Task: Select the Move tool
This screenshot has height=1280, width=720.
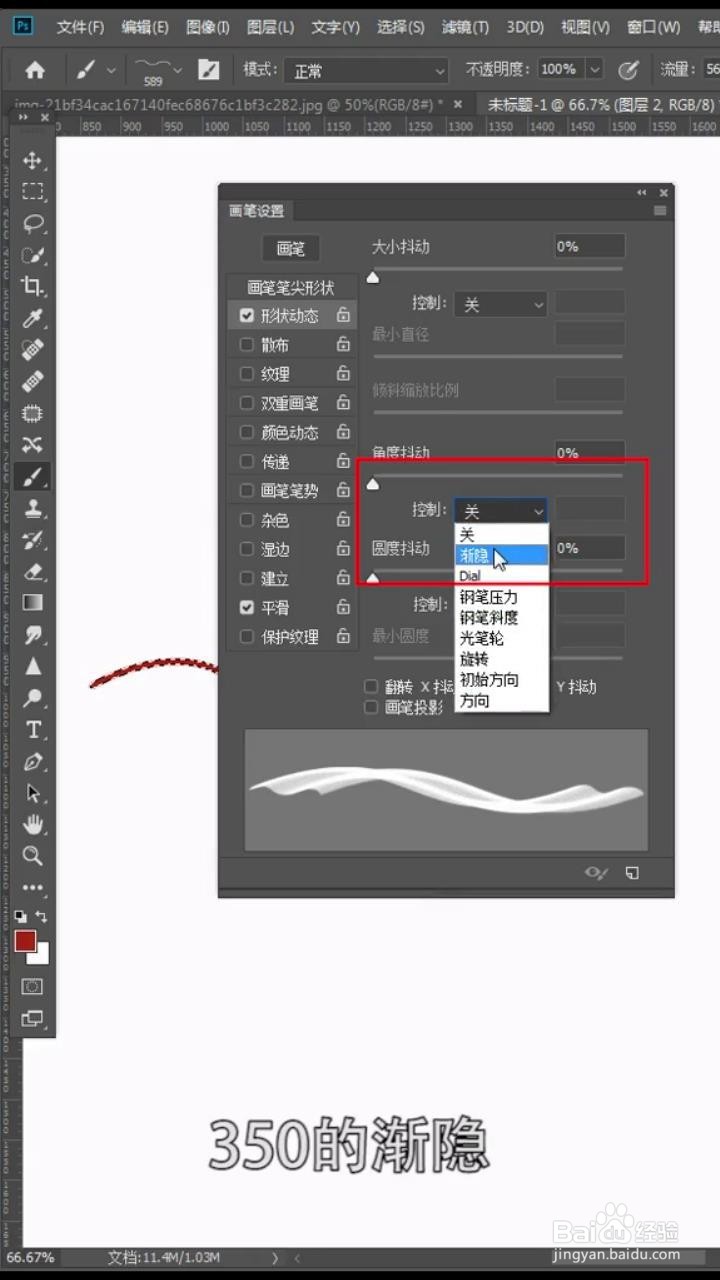Action: point(33,160)
